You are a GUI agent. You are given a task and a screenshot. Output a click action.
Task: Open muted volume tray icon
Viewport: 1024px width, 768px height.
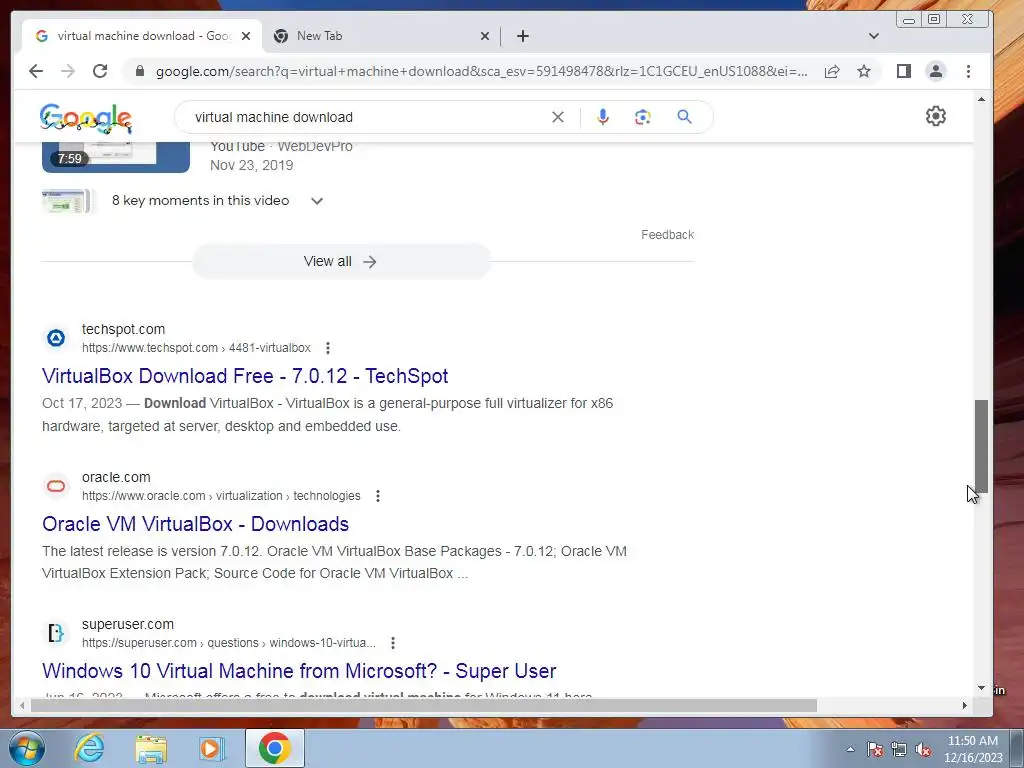pyautogui.click(x=923, y=749)
